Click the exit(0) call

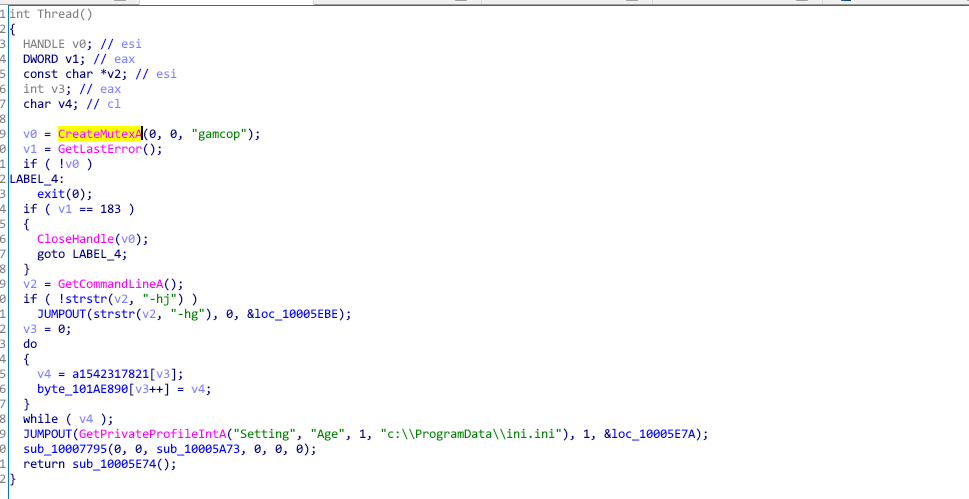tap(62, 194)
